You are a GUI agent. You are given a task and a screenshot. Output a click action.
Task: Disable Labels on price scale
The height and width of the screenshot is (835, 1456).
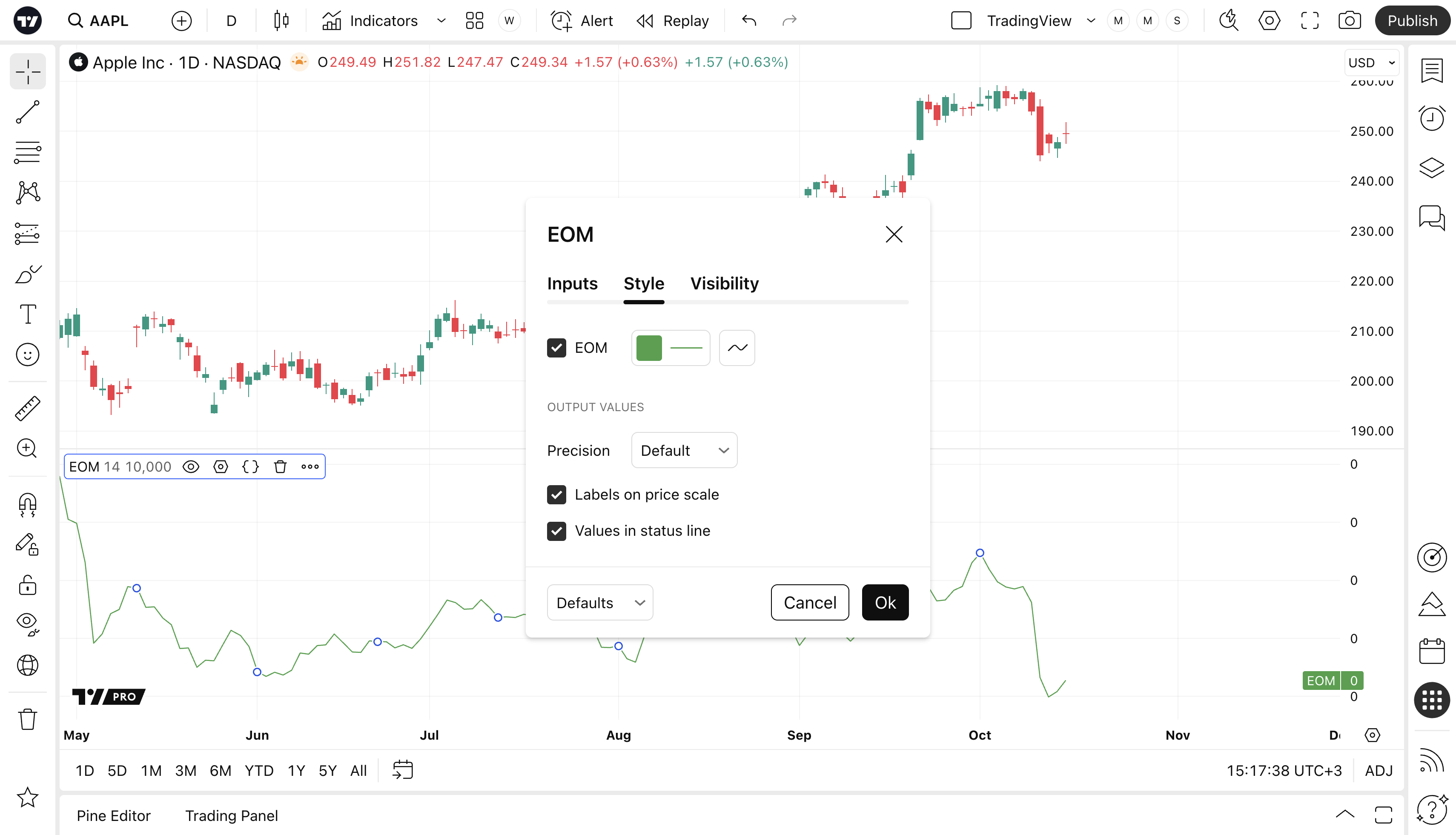click(x=556, y=495)
